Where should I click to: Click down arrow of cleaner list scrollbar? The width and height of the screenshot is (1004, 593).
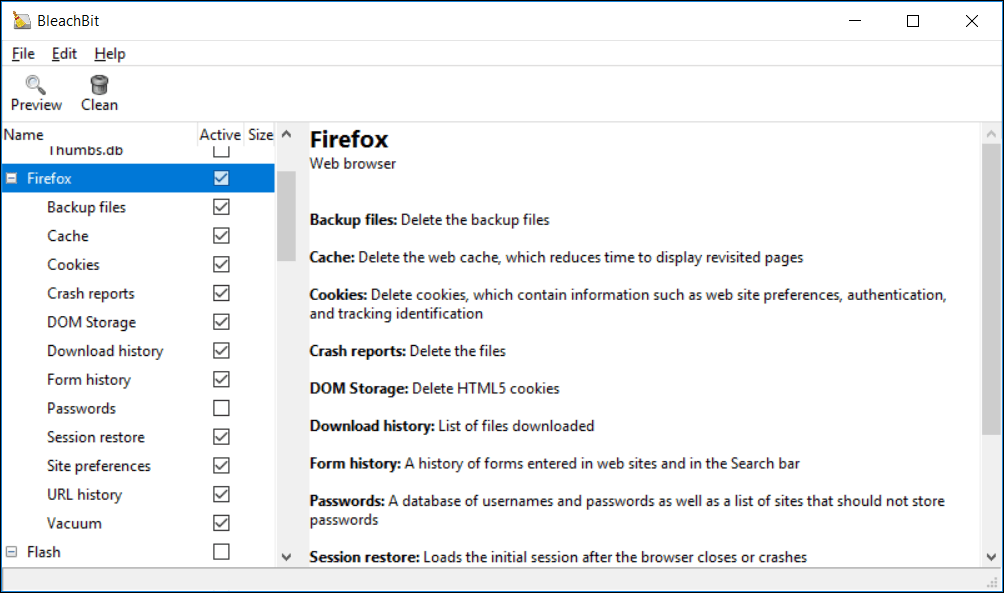coord(286,556)
